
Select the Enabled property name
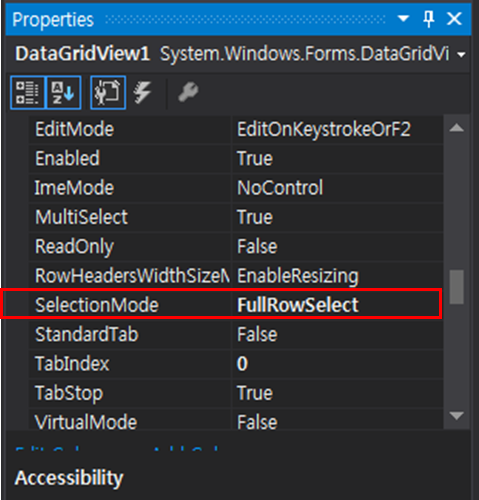pyautogui.click(x=67, y=158)
